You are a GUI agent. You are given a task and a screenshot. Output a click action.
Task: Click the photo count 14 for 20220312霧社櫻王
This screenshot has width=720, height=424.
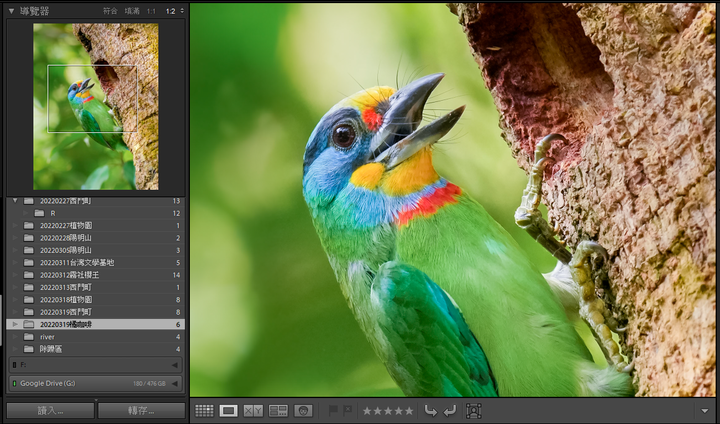[x=177, y=275]
